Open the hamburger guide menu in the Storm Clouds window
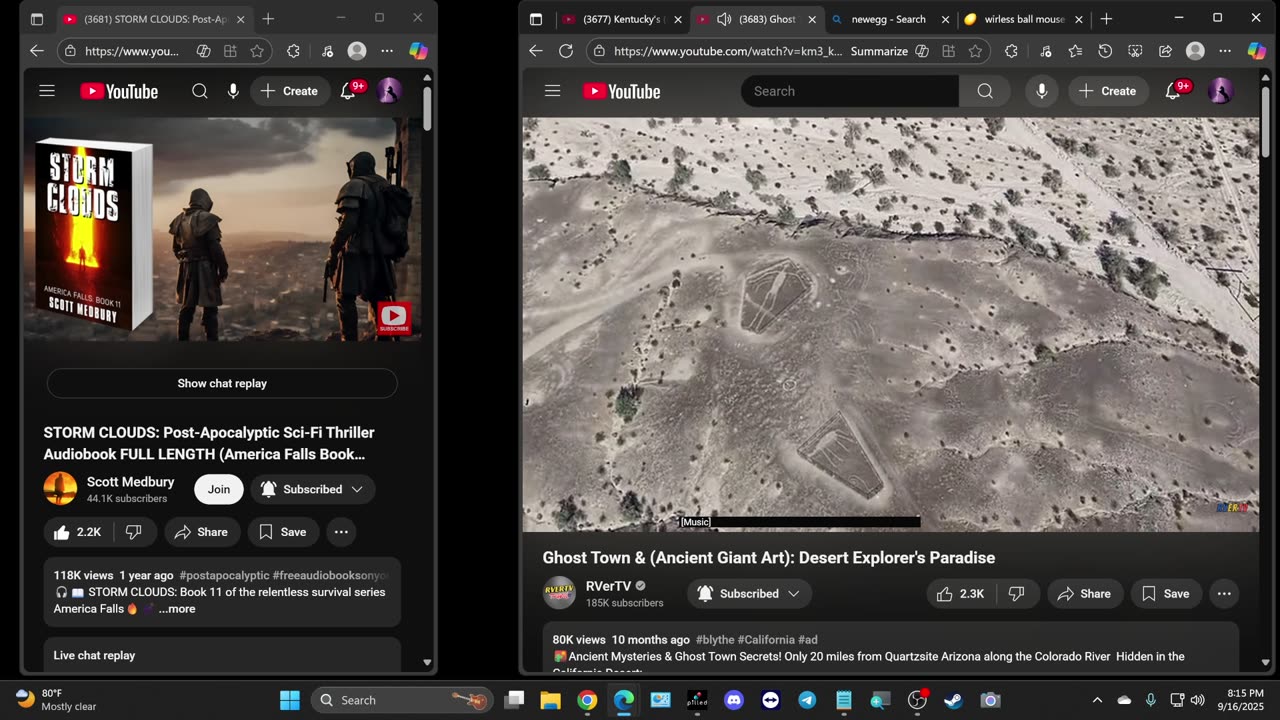1280x720 pixels. tap(47, 91)
